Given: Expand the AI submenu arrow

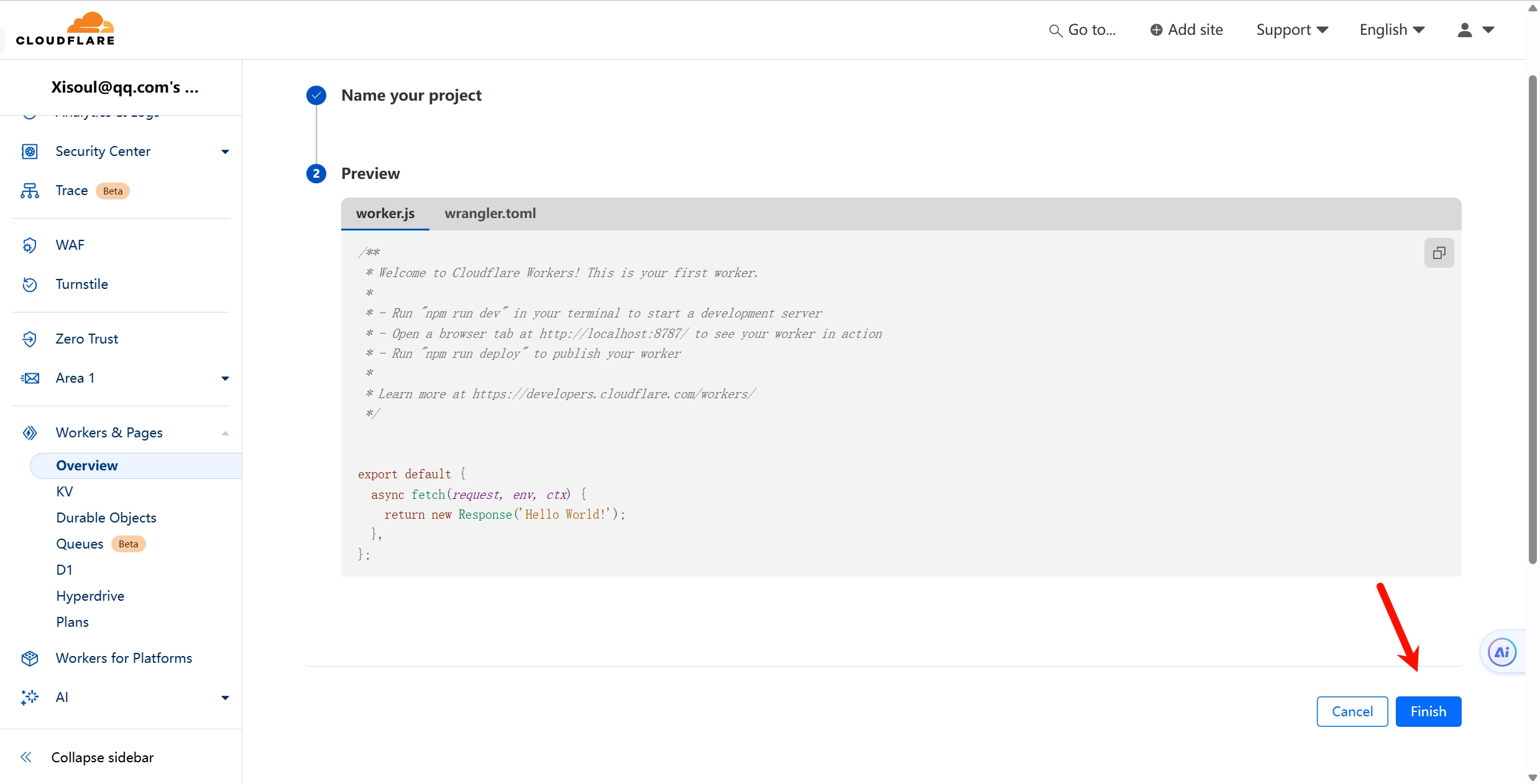Looking at the screenshot, I should coord(225,698).
